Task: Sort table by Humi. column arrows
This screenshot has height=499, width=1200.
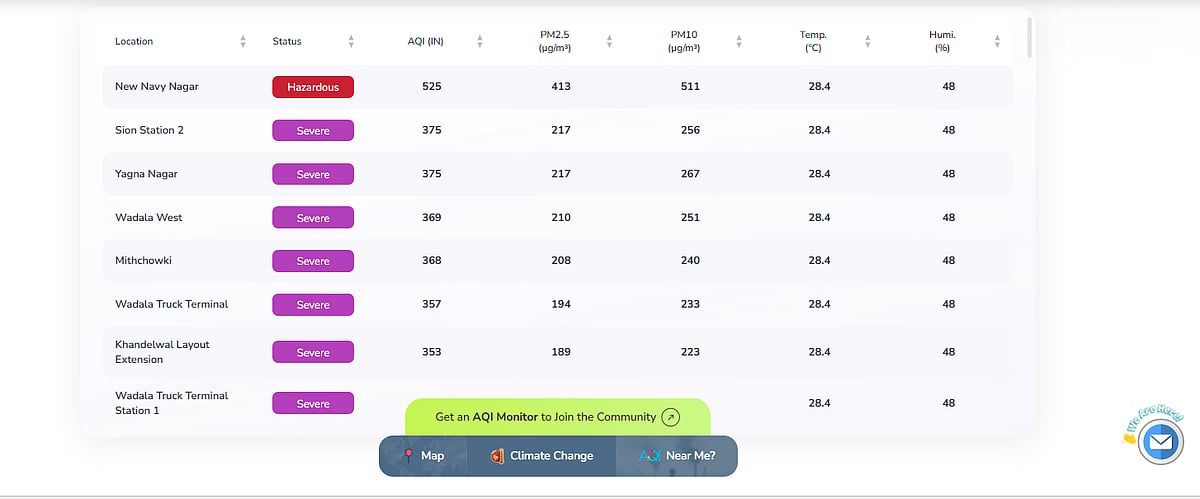Action: pyautogui.click(x=997, y=41)
